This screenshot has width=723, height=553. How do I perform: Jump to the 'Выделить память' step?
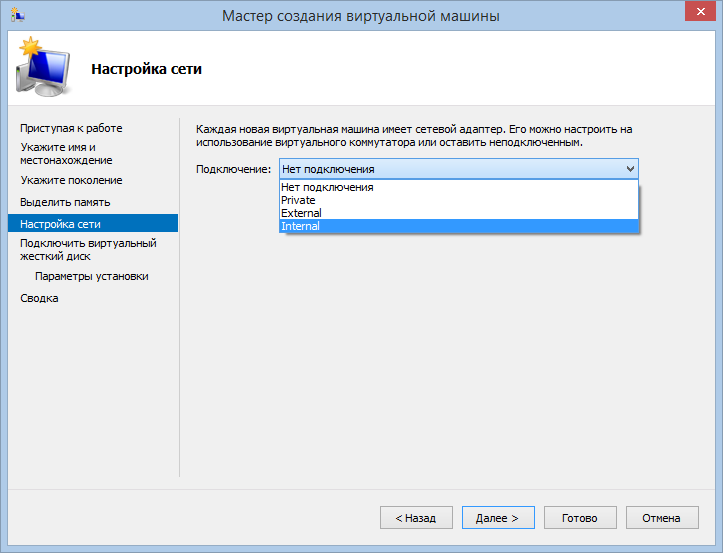click(66, 202)
